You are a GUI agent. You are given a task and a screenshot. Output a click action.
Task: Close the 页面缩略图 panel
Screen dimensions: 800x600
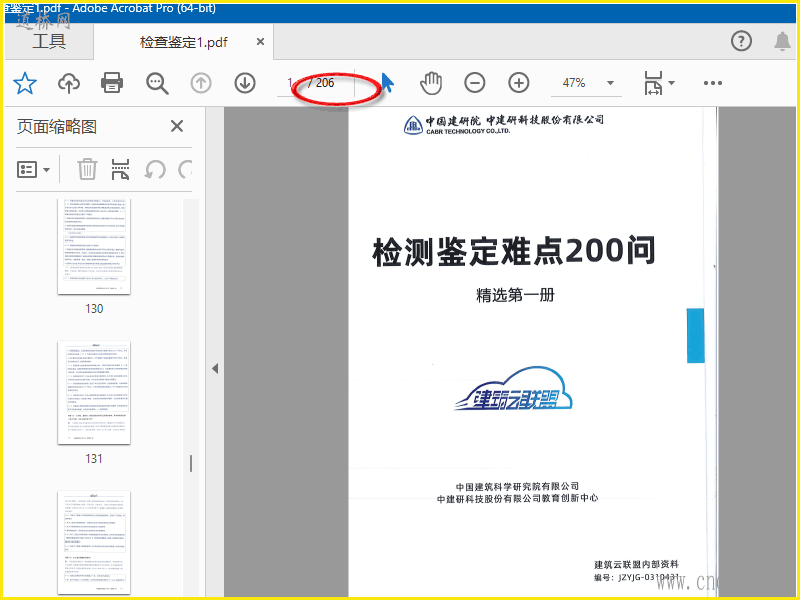click(177, 126)
